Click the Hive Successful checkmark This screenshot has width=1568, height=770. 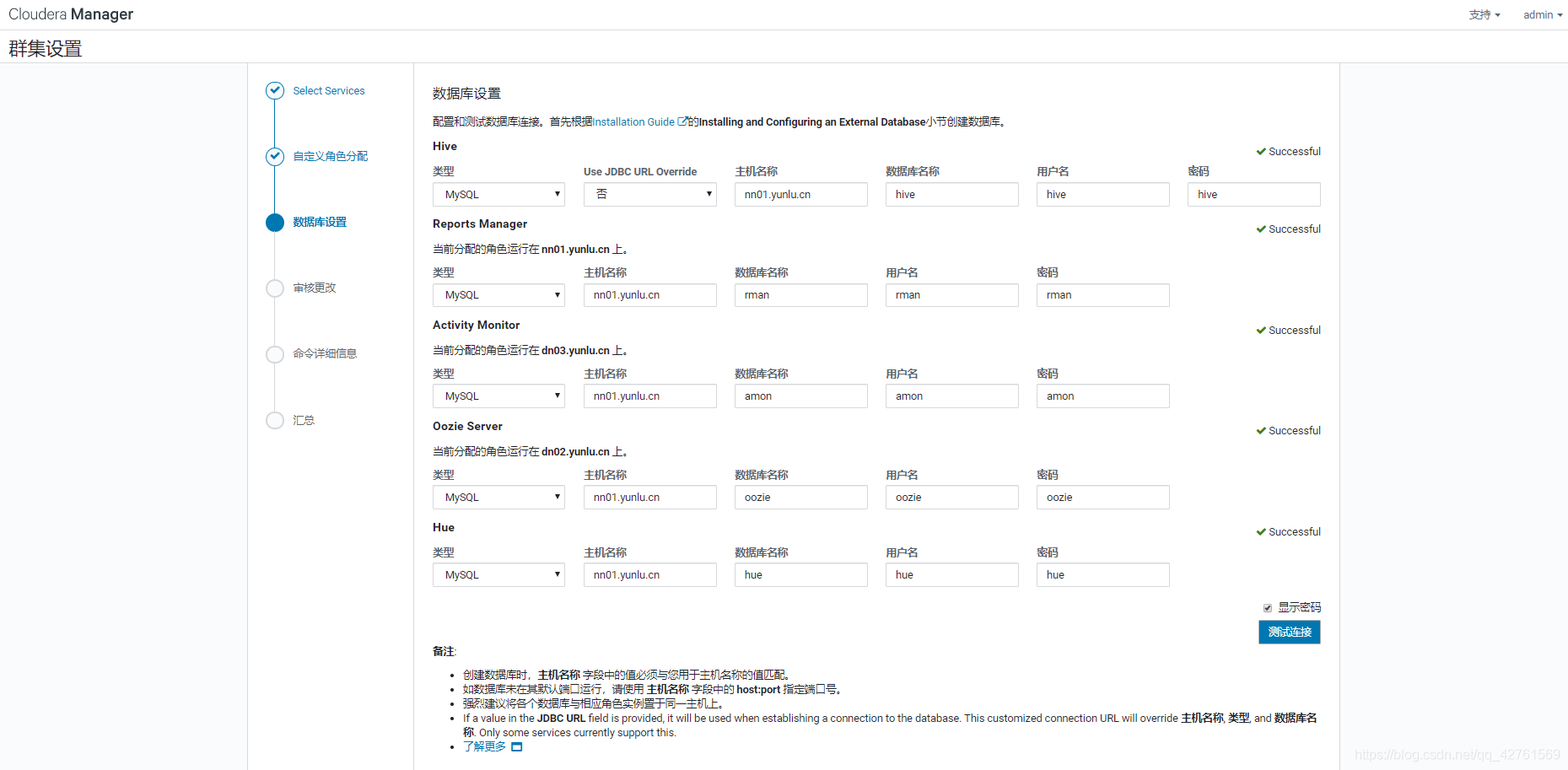click(1261, 152)
